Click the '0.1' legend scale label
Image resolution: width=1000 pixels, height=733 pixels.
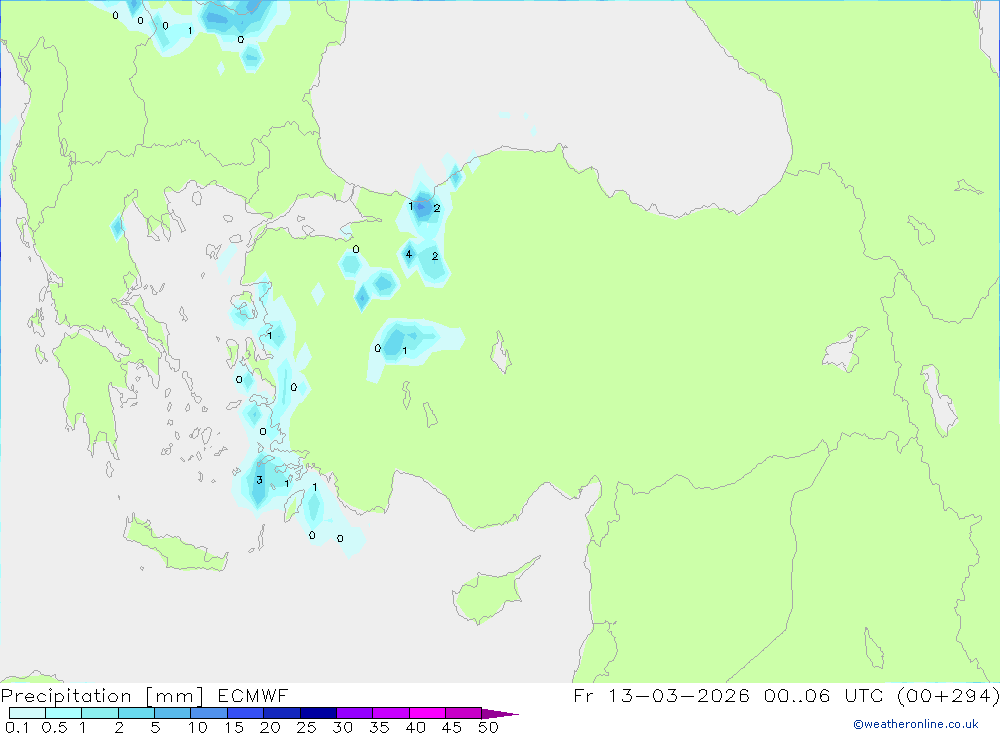[x=17, y=727]
